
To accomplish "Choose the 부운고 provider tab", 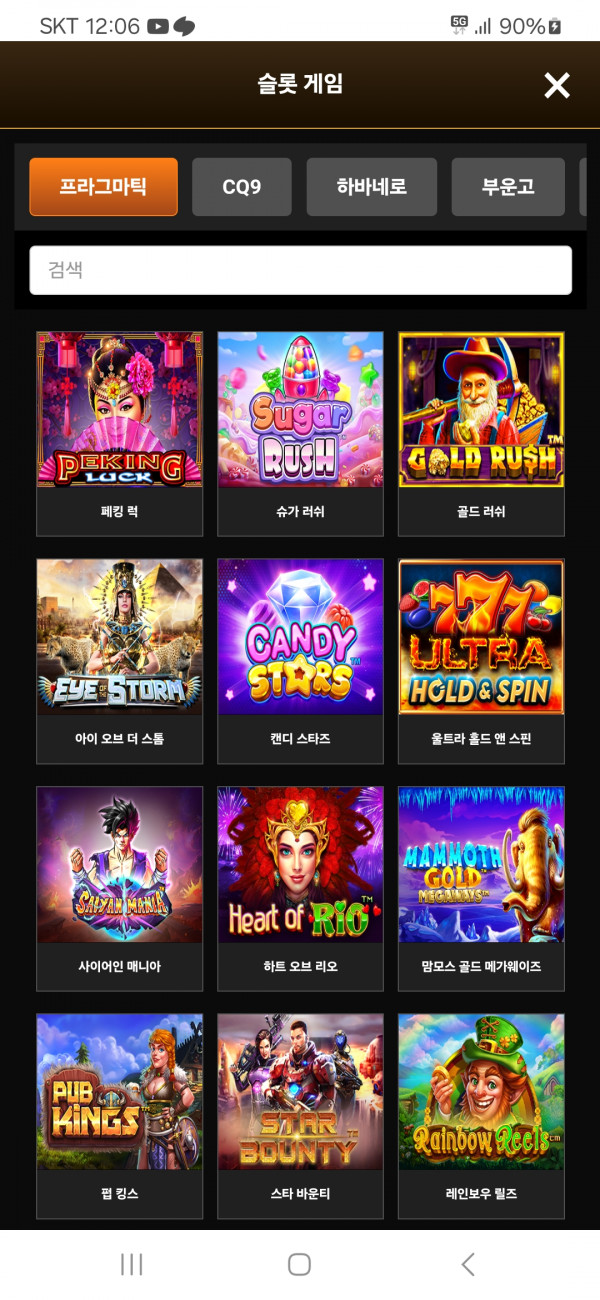I will 508,187.
